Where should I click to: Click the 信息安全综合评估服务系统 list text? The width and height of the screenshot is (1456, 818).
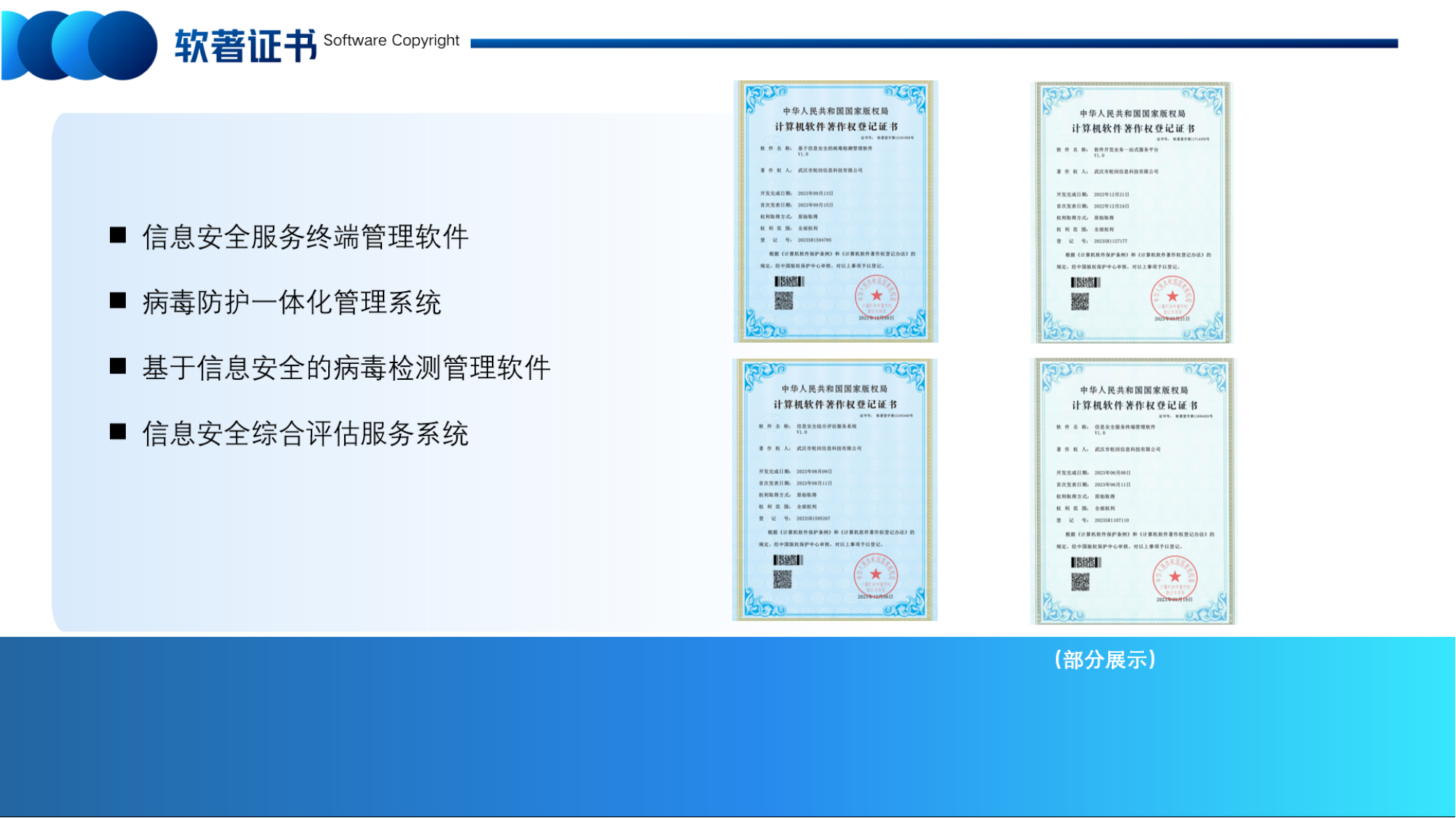pos(306,434)
